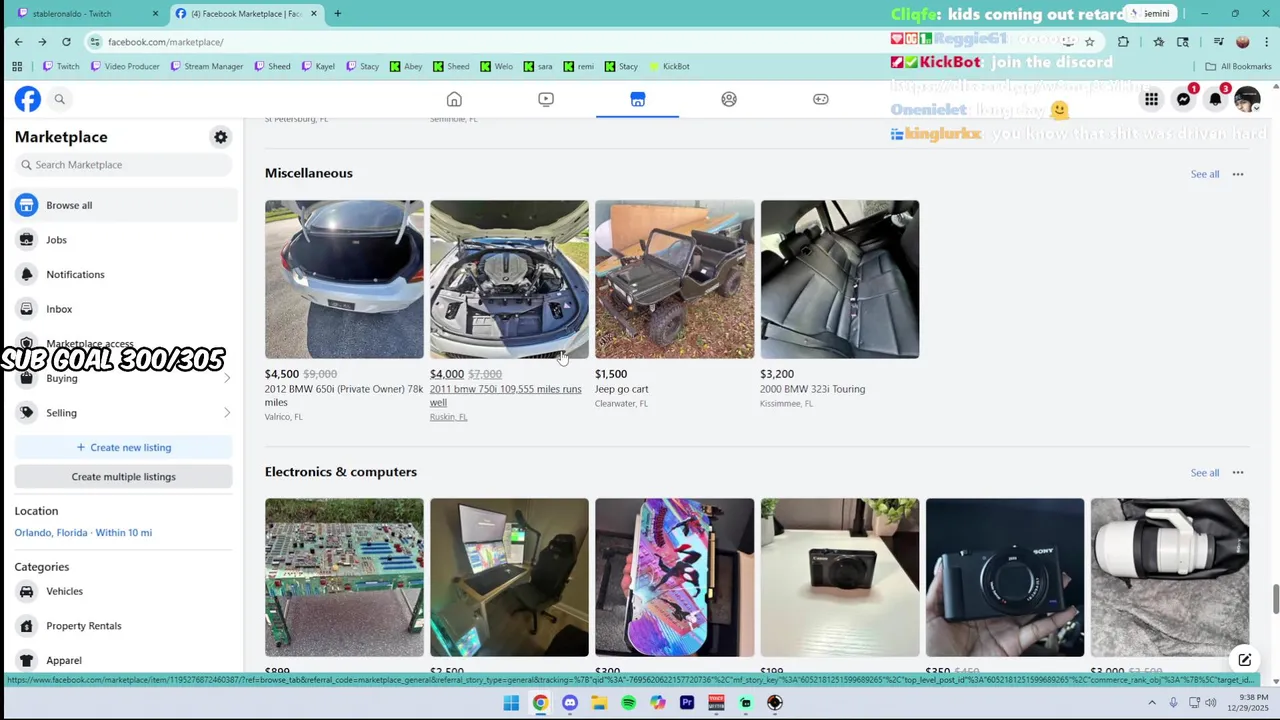Open the Video Producer bookmark
Screen dimensions: 1280x720
[x=125, y=66]
